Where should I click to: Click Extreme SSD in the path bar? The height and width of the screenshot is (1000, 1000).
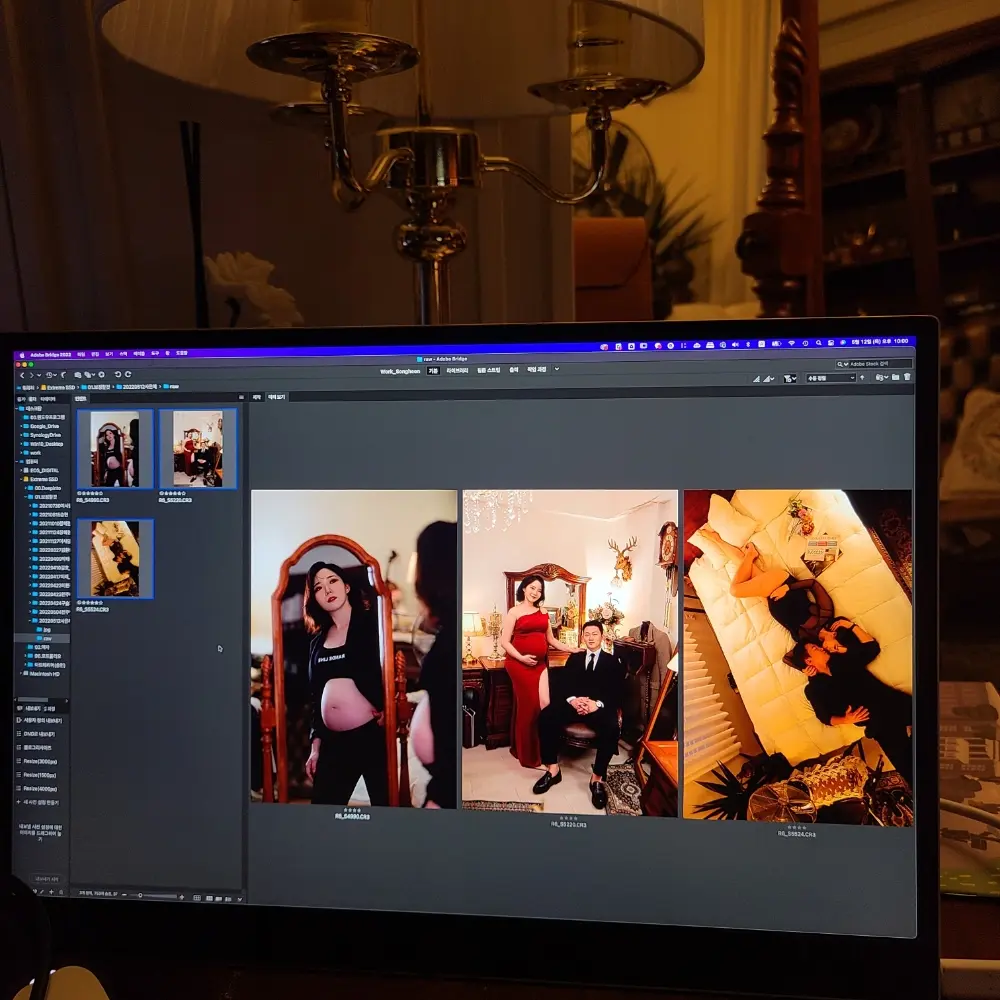(x=58, y=387)
